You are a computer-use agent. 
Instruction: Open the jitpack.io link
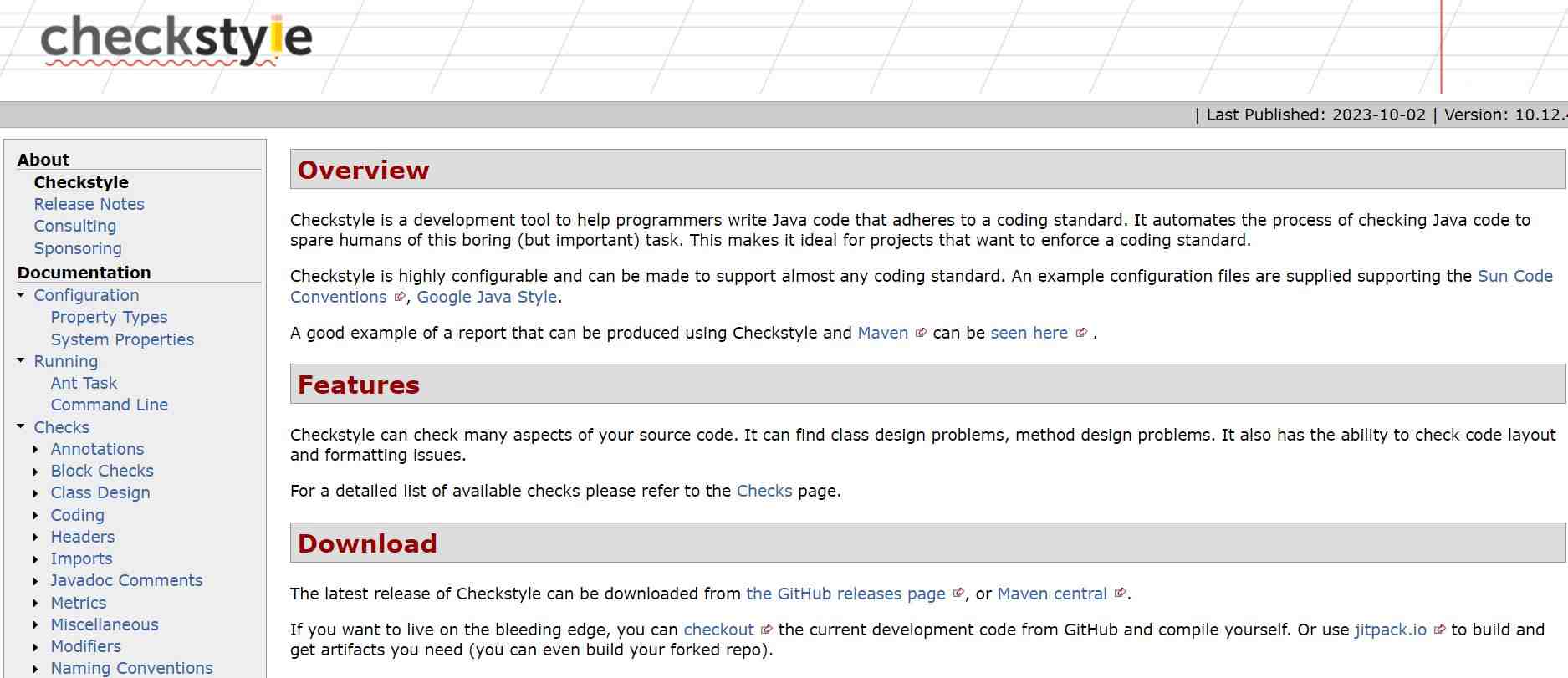pyautogui.click(x=1390, y=630)
